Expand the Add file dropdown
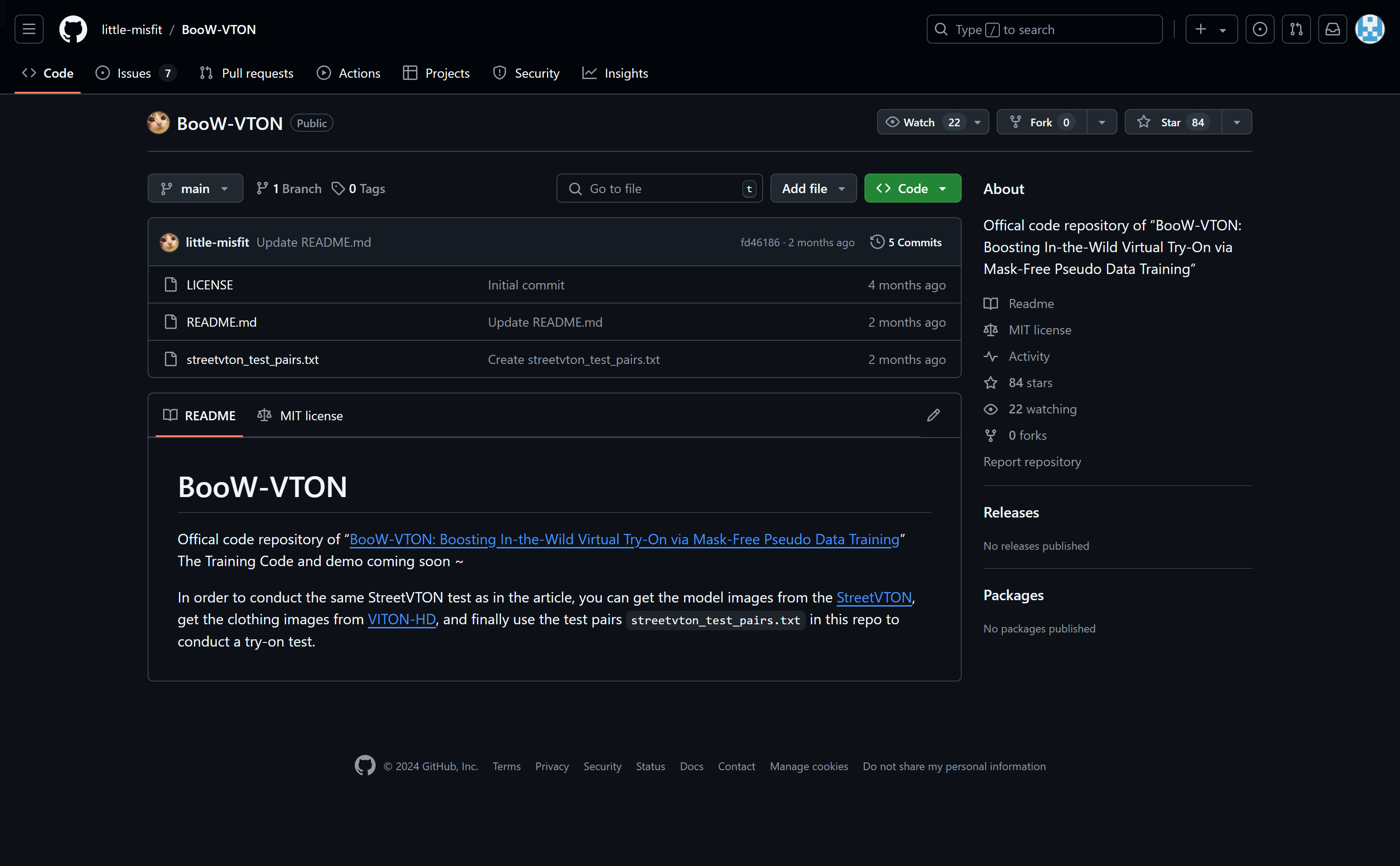Viewport: 1400px width, 866px height. [x=813, y=189]
